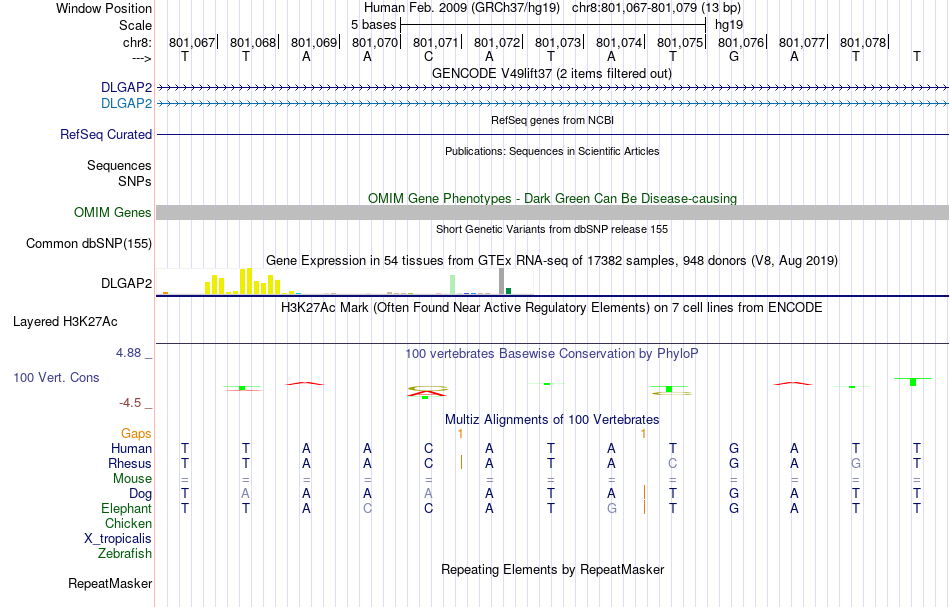Click the 5 bases scale bar
The width and height of the screenshot is (950, 607).
tap(553, 25)
